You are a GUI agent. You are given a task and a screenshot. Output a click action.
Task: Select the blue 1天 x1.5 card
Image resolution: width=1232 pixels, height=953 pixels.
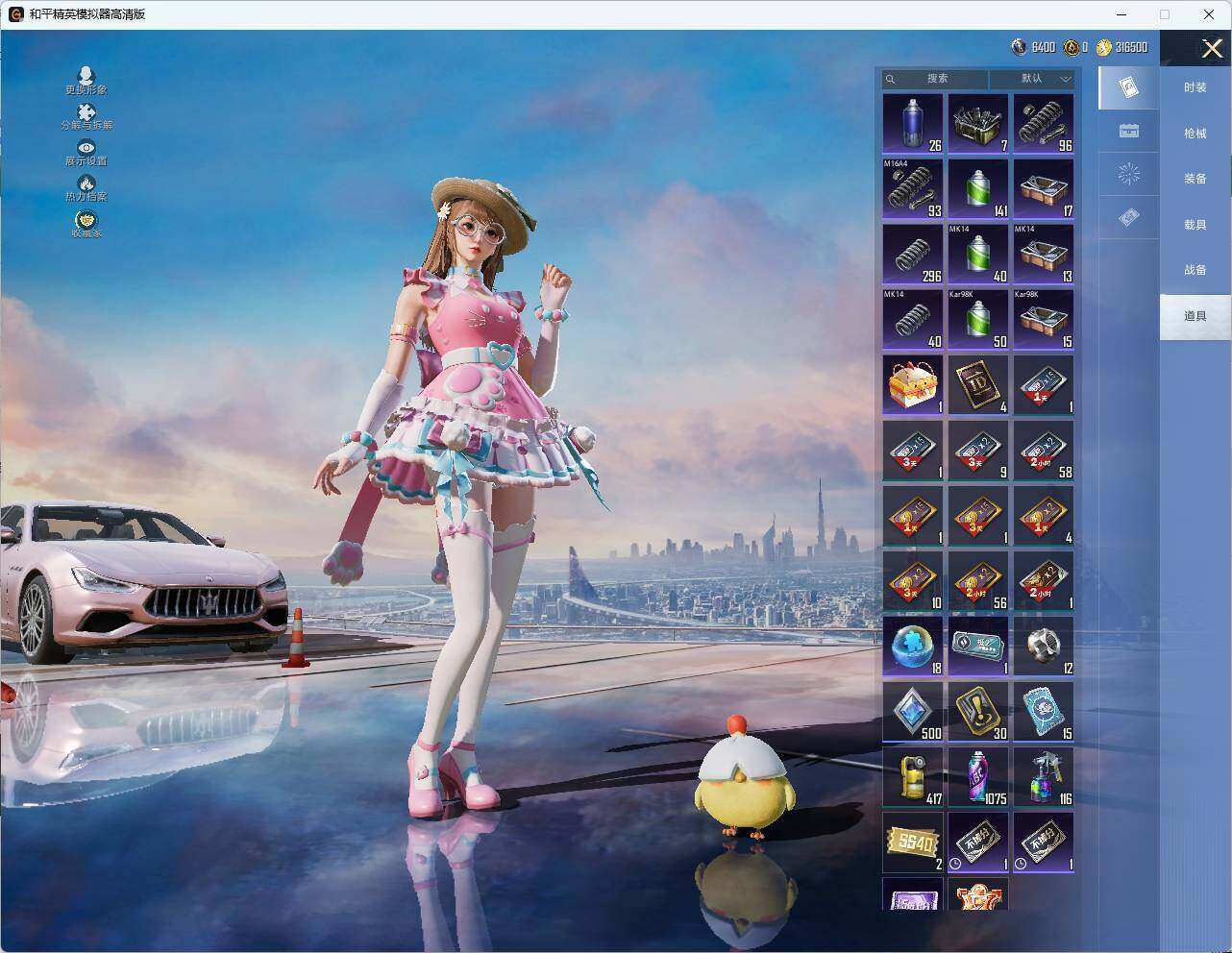(1044, 385)
